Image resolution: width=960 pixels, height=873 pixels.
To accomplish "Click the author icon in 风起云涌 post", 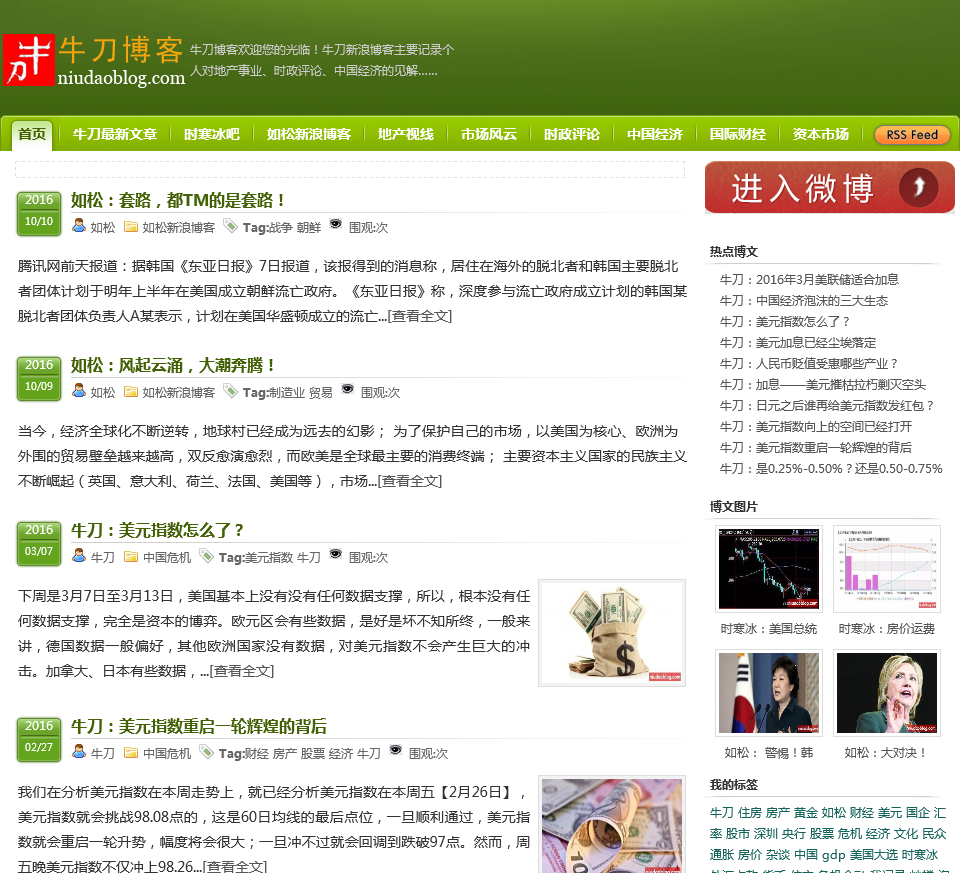I will point(79,391).
